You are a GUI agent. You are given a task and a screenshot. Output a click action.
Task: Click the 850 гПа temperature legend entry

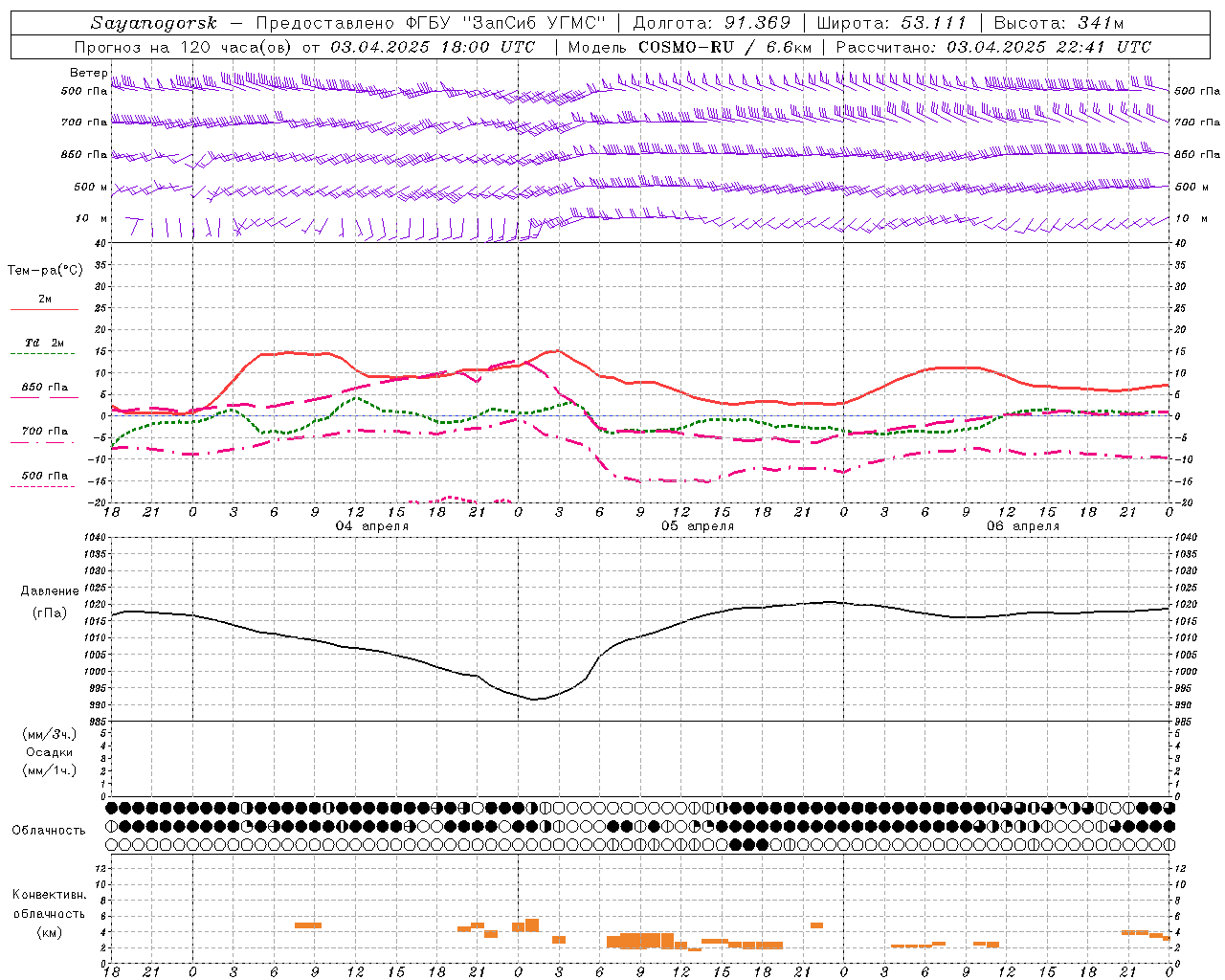point(45,388)
